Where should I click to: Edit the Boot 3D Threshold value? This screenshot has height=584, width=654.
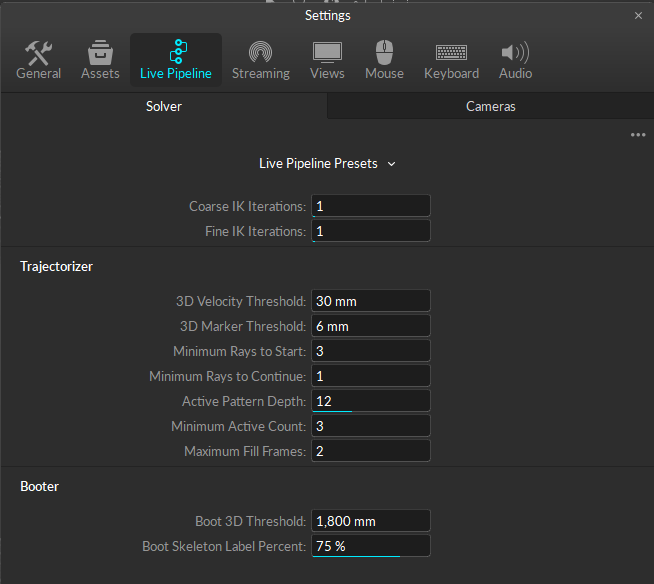tap(370, 521)
